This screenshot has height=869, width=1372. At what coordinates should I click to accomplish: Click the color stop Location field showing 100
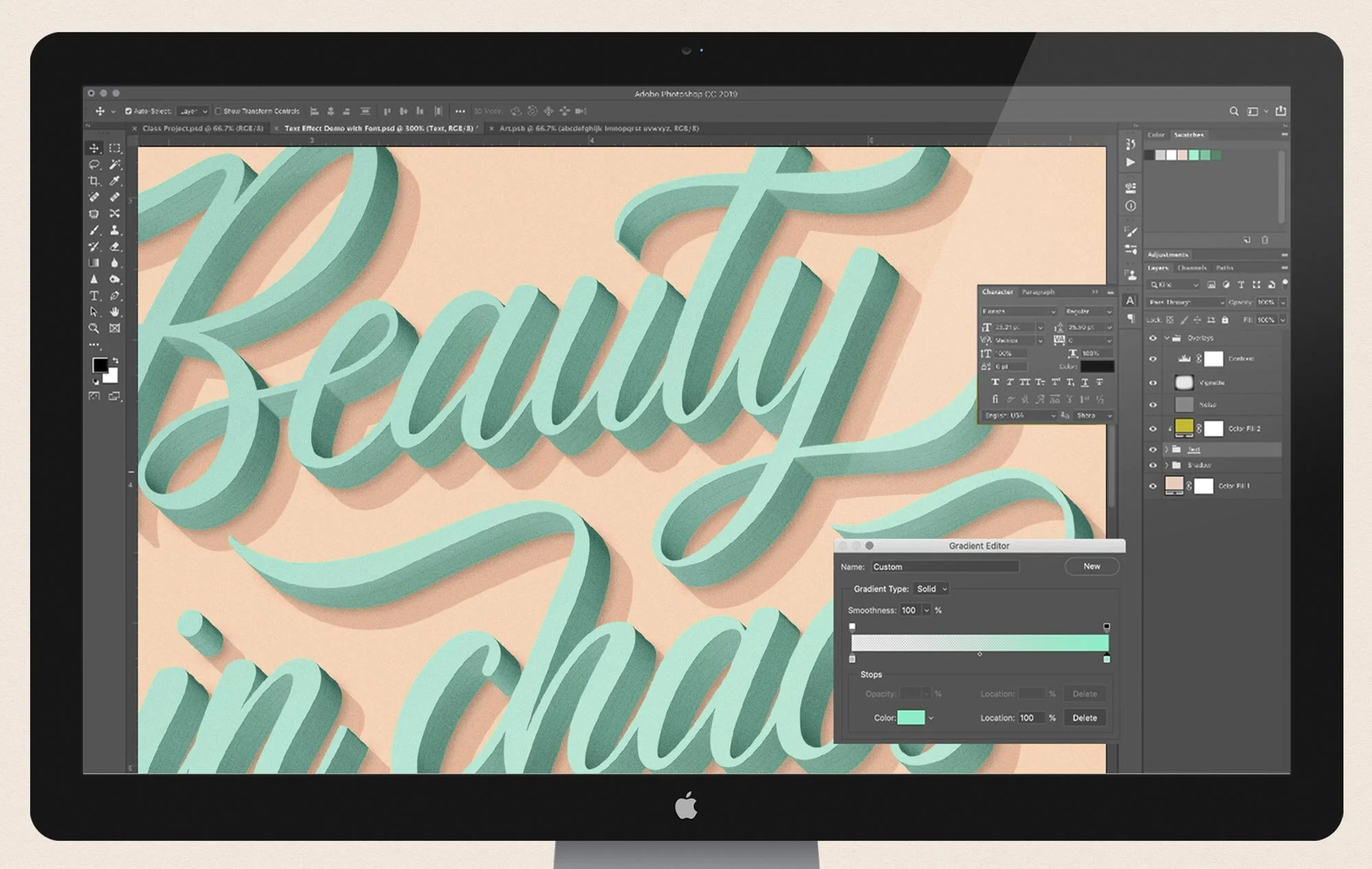pyautogui.click(x=1031, y=718)
